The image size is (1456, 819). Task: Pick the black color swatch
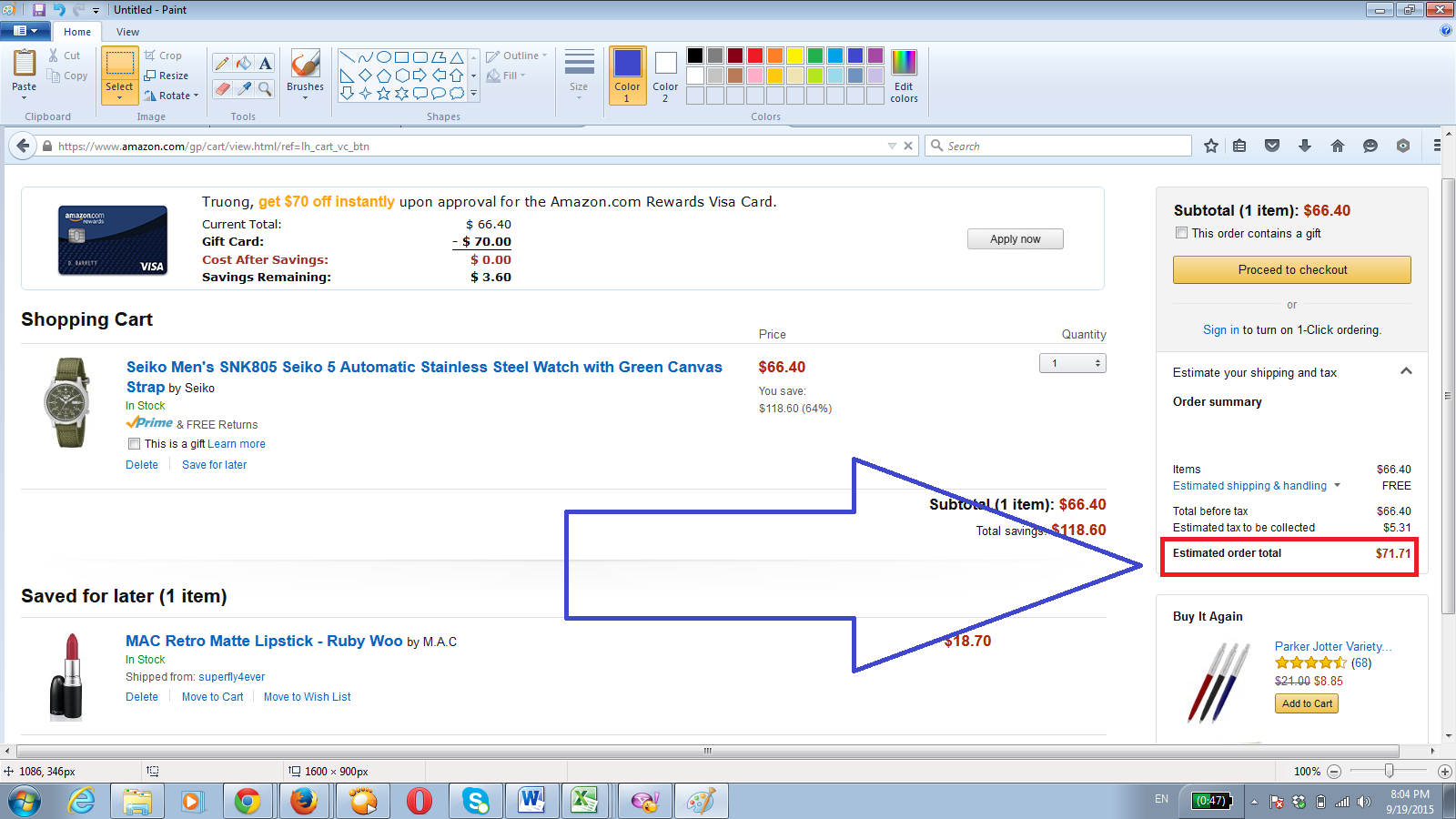695,56
